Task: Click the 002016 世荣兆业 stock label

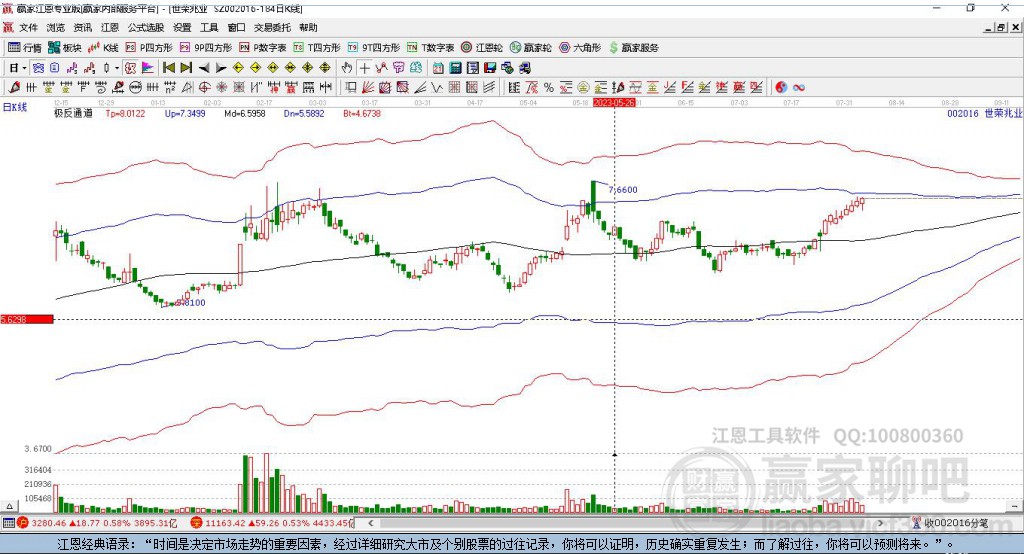Action: (x=984, y=113)
